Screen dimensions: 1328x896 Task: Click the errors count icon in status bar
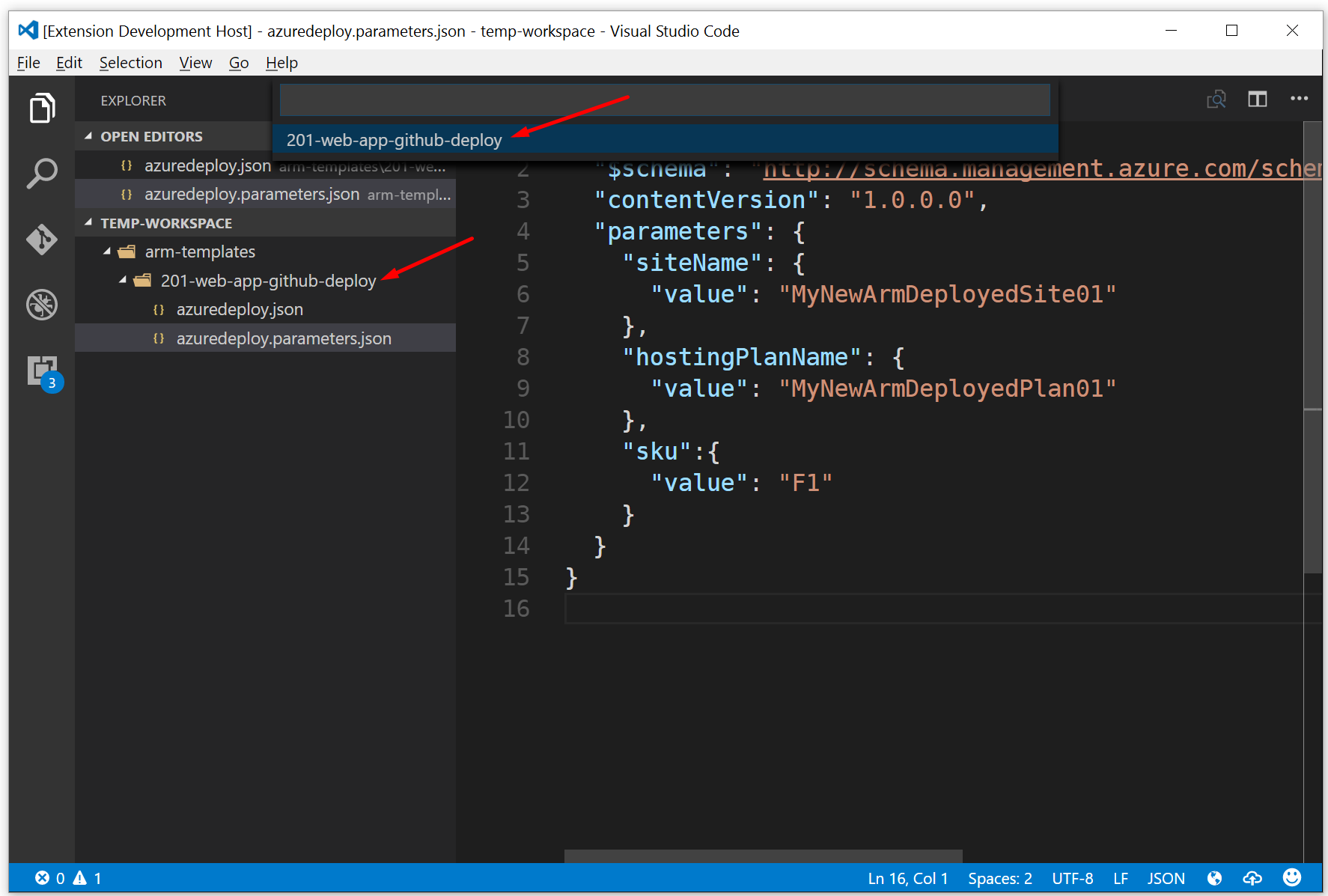click(43, 878)
